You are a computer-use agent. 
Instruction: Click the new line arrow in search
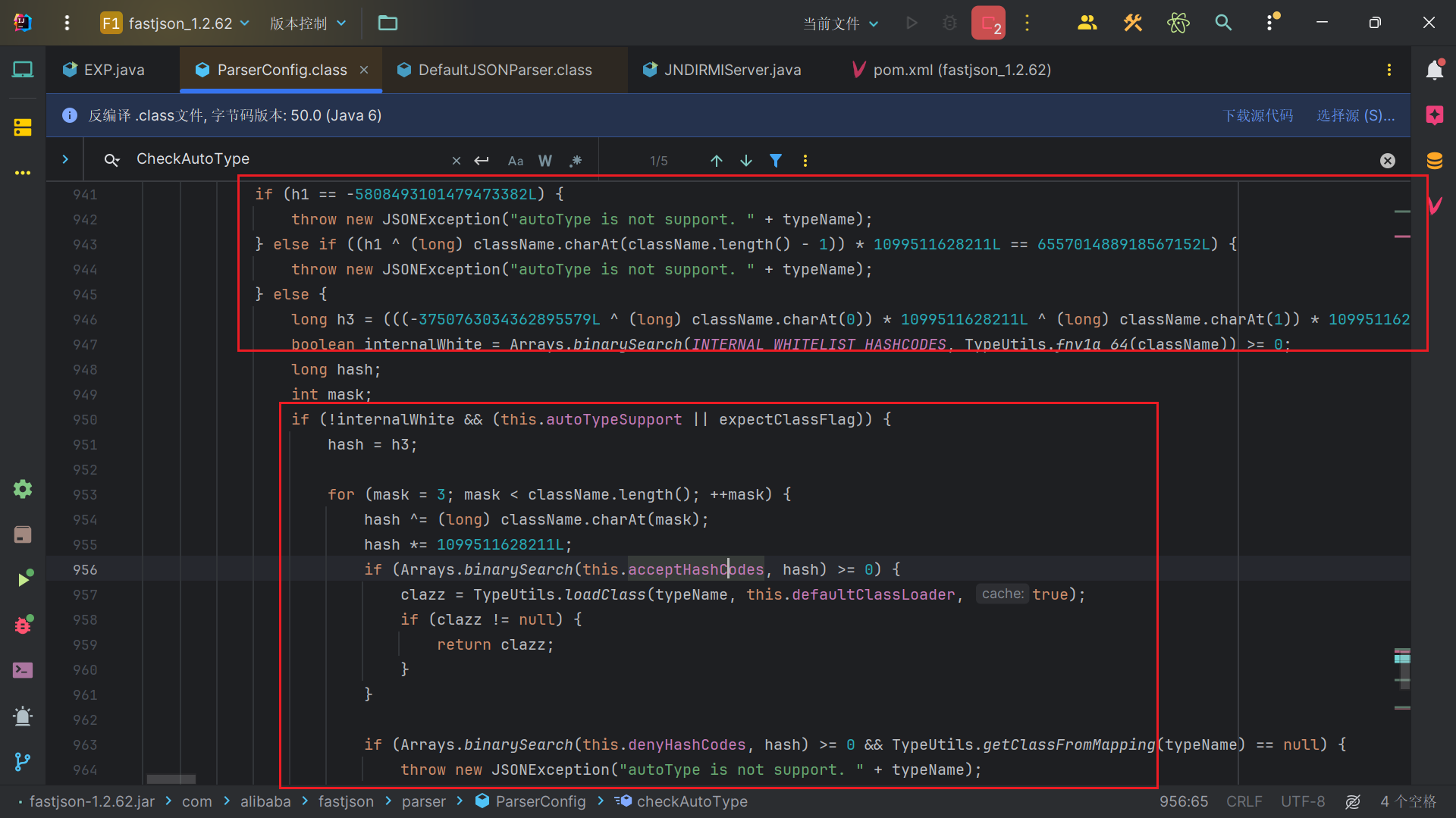click(482, 161)
